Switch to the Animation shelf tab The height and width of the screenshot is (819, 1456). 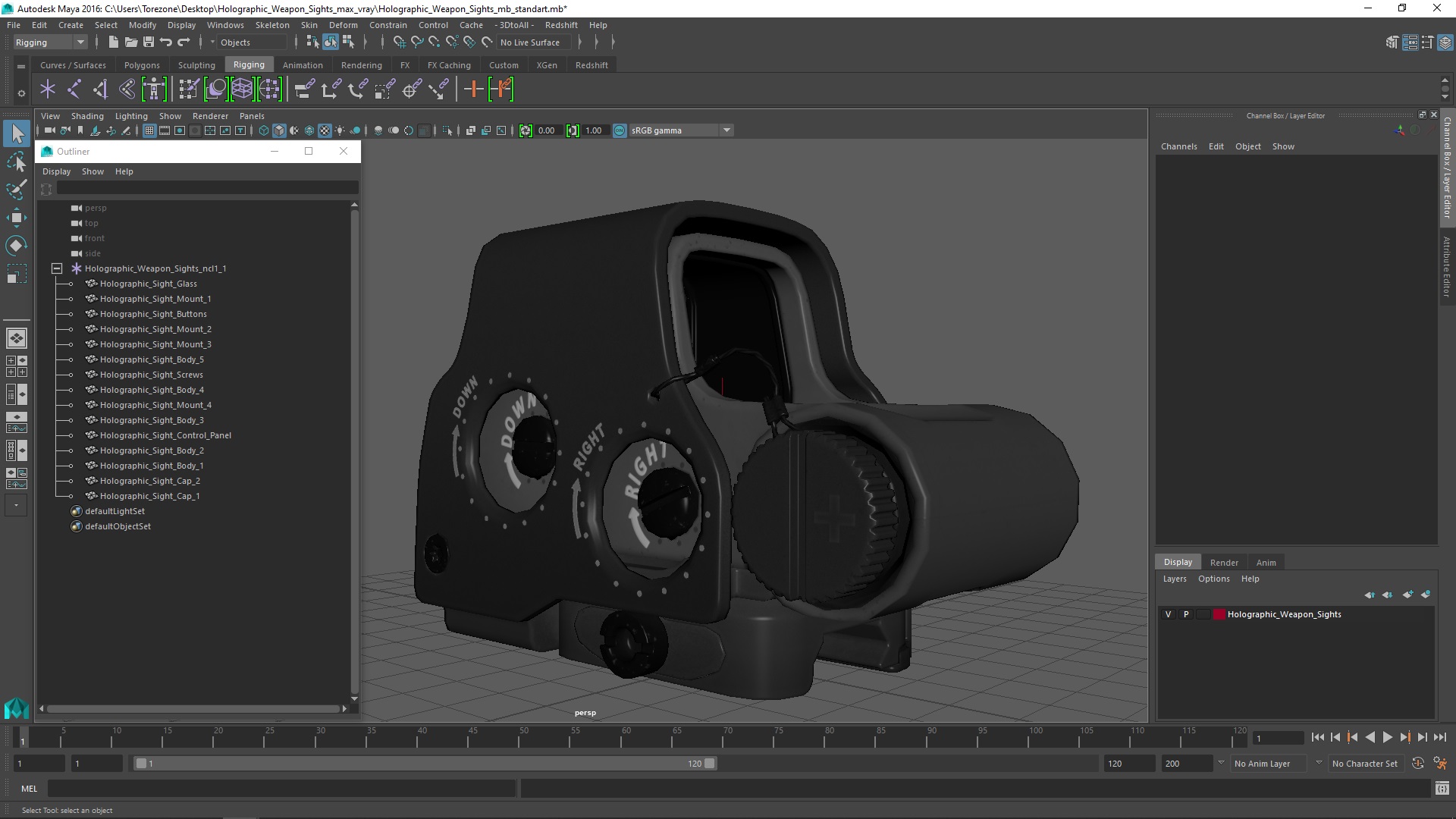tap(303, 65)
